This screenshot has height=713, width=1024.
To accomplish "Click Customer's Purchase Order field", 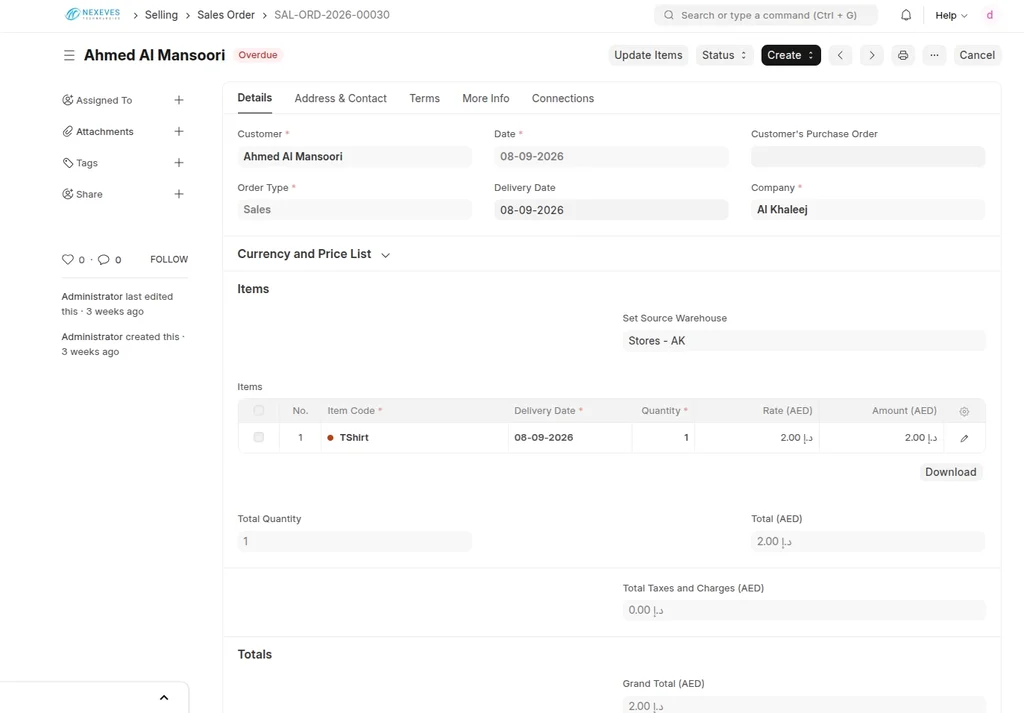I will click(x=868, y=157).
